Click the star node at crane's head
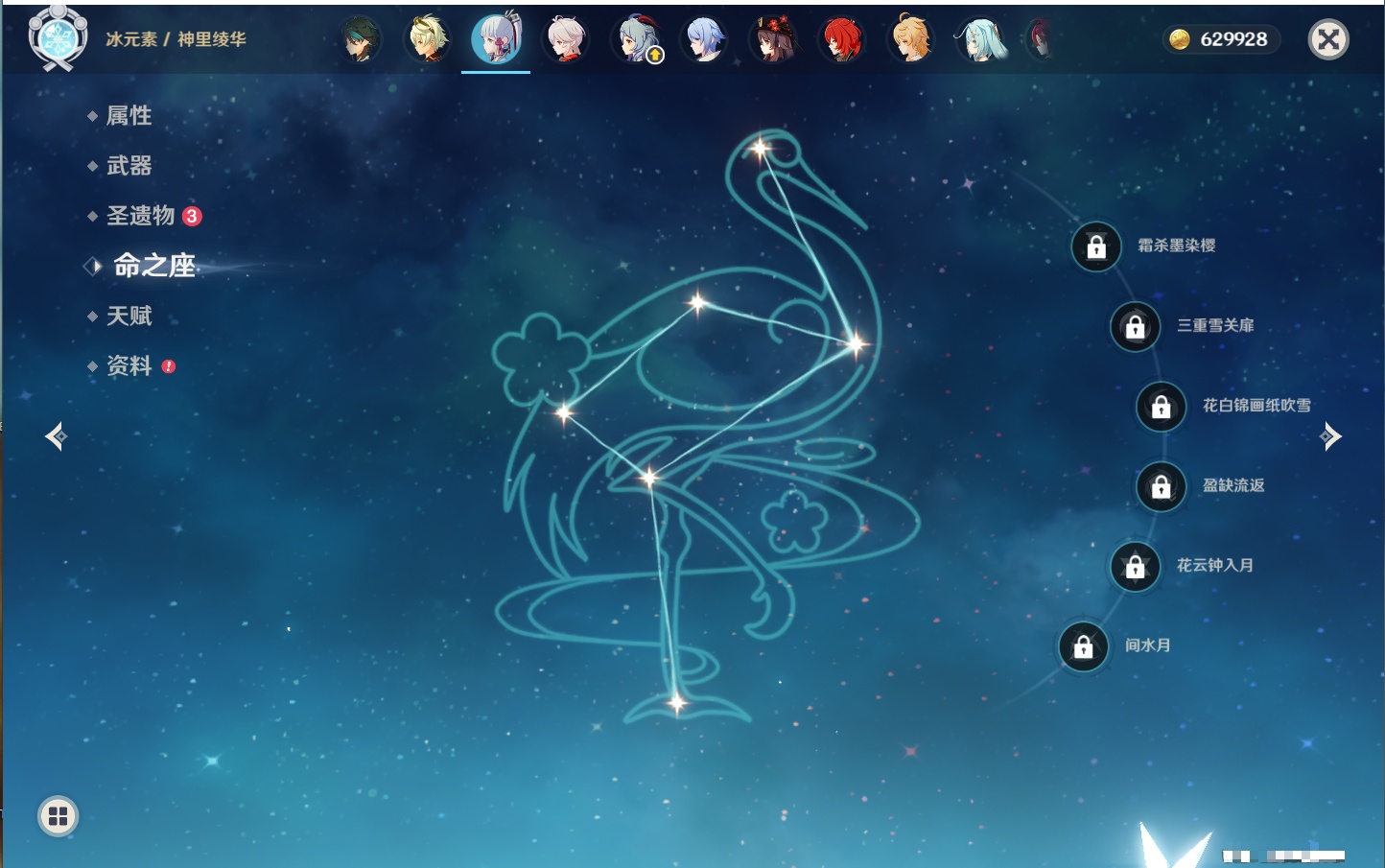1385x868 pixels. pyautogui.click(x=761, y=148)
